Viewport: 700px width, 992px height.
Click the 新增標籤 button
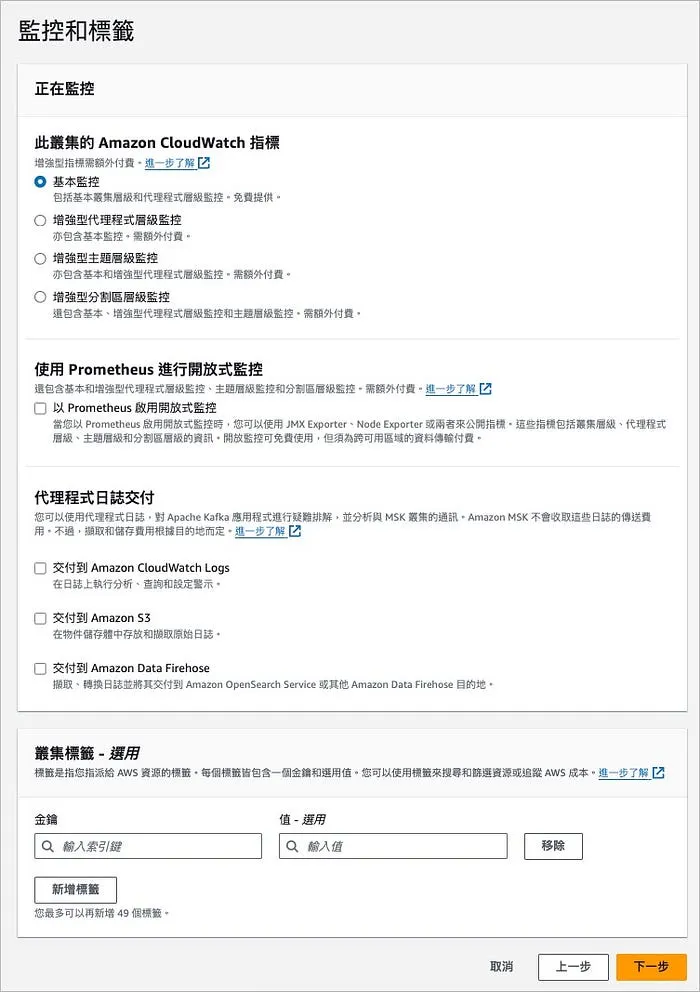(75, 890)
